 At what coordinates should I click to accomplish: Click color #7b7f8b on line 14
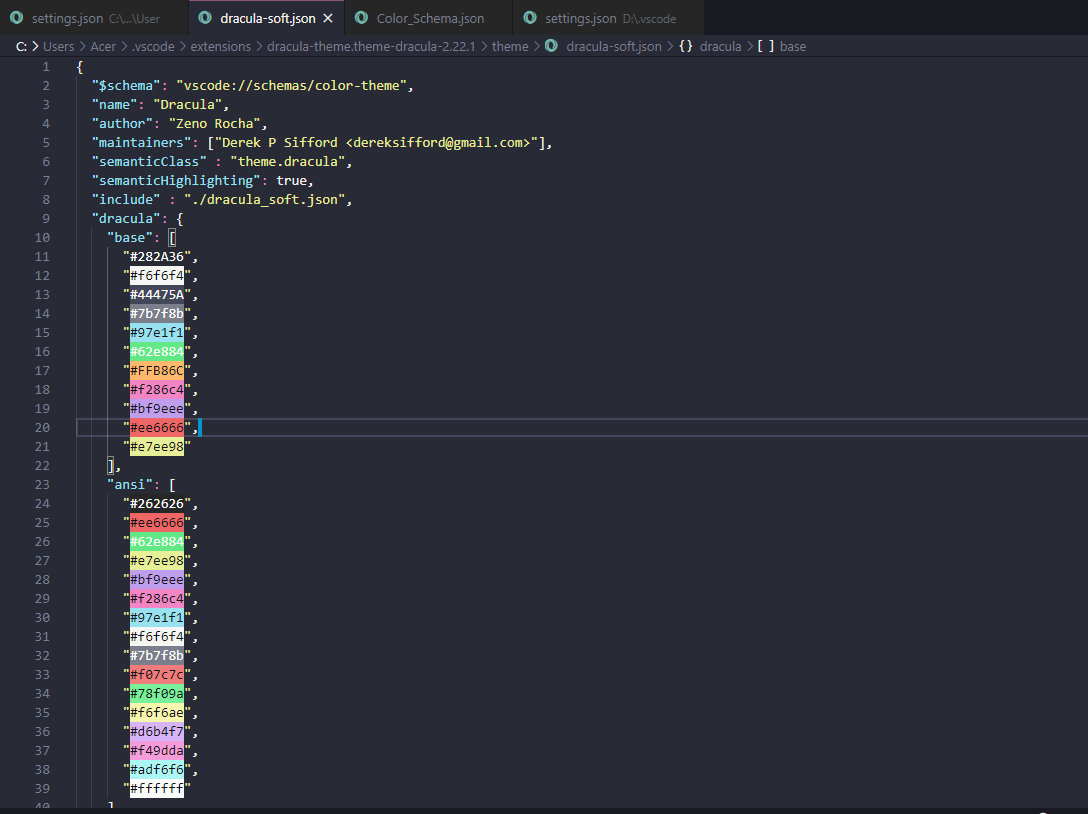tap(157, 314)
